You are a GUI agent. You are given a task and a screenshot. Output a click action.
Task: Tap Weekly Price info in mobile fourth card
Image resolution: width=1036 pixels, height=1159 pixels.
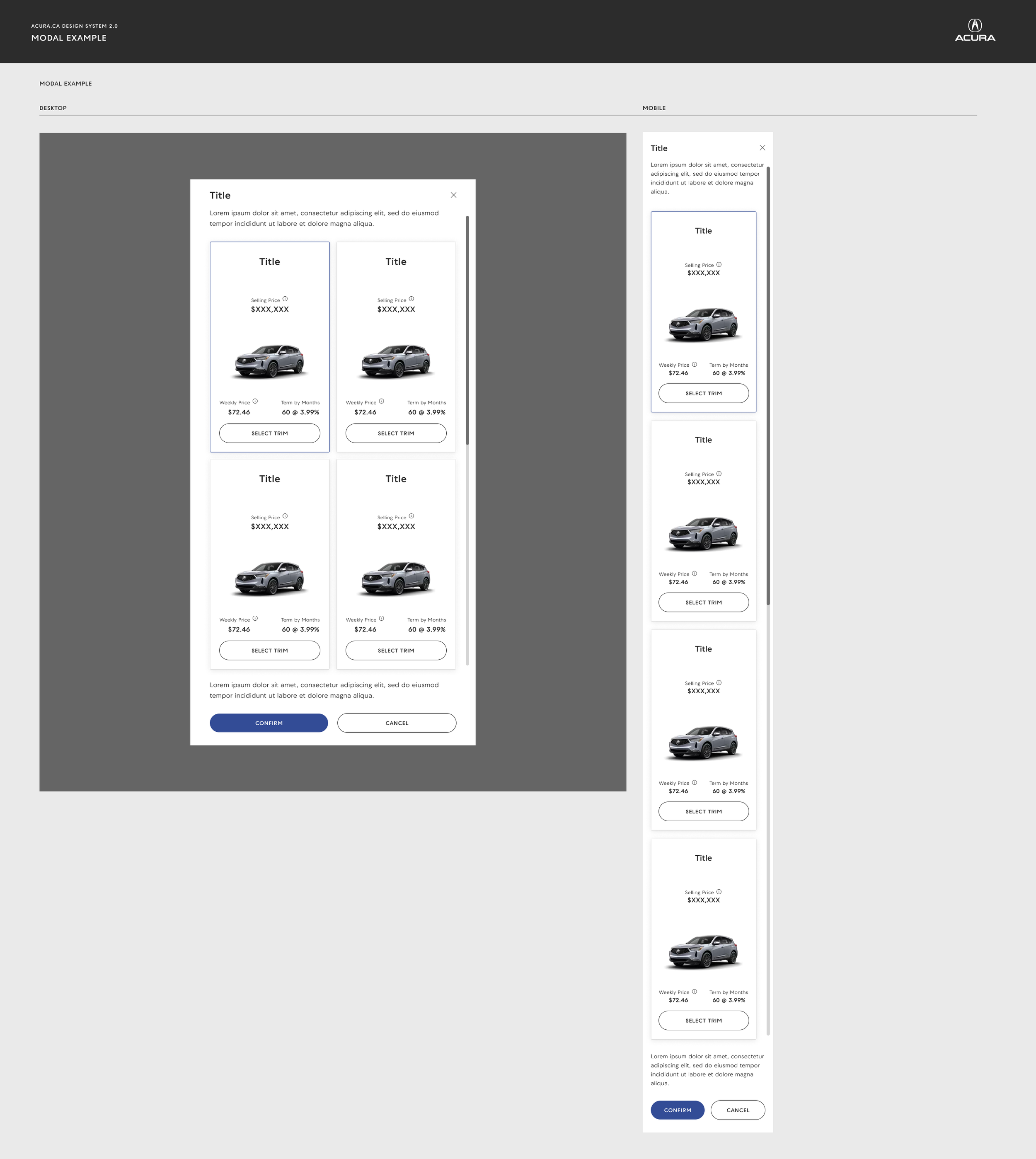click(695, 991)
